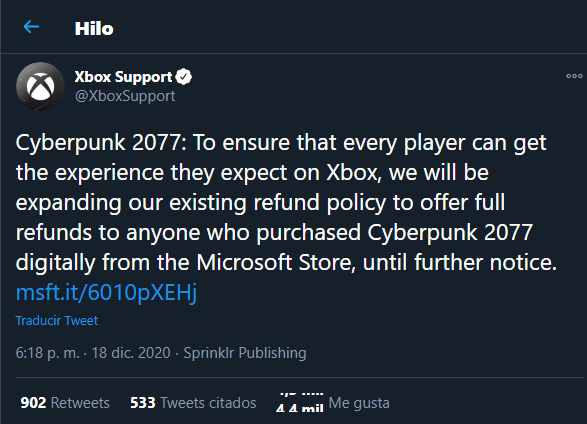Click the 18 dic. 2020 date

point(131,353)
